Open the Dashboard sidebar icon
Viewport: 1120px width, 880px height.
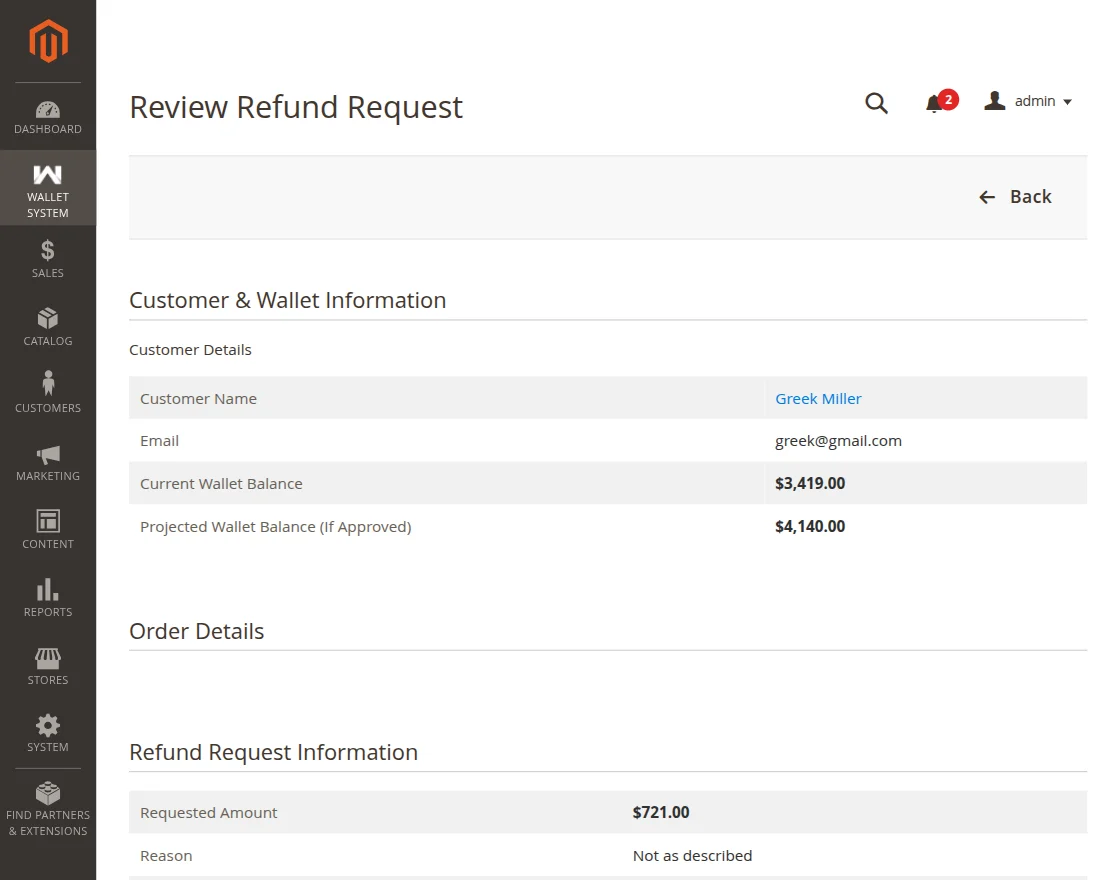[x=48, y=110]
